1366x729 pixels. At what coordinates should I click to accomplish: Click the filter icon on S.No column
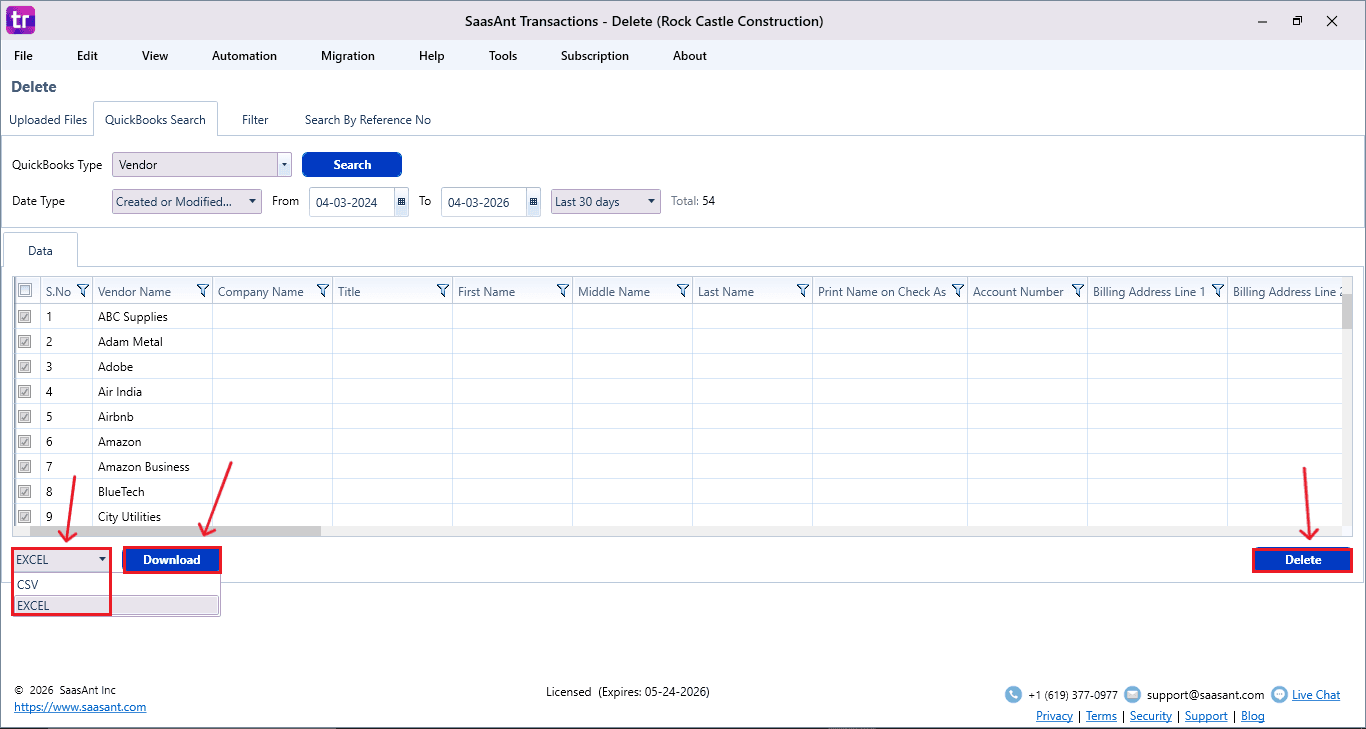[x=83, y=291]
